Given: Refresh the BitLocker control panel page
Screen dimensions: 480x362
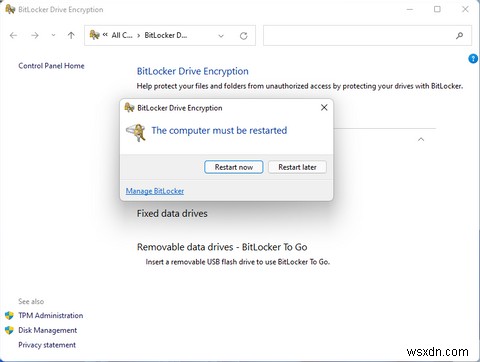Looking at the screenshot, I should (x=244, y=36).
